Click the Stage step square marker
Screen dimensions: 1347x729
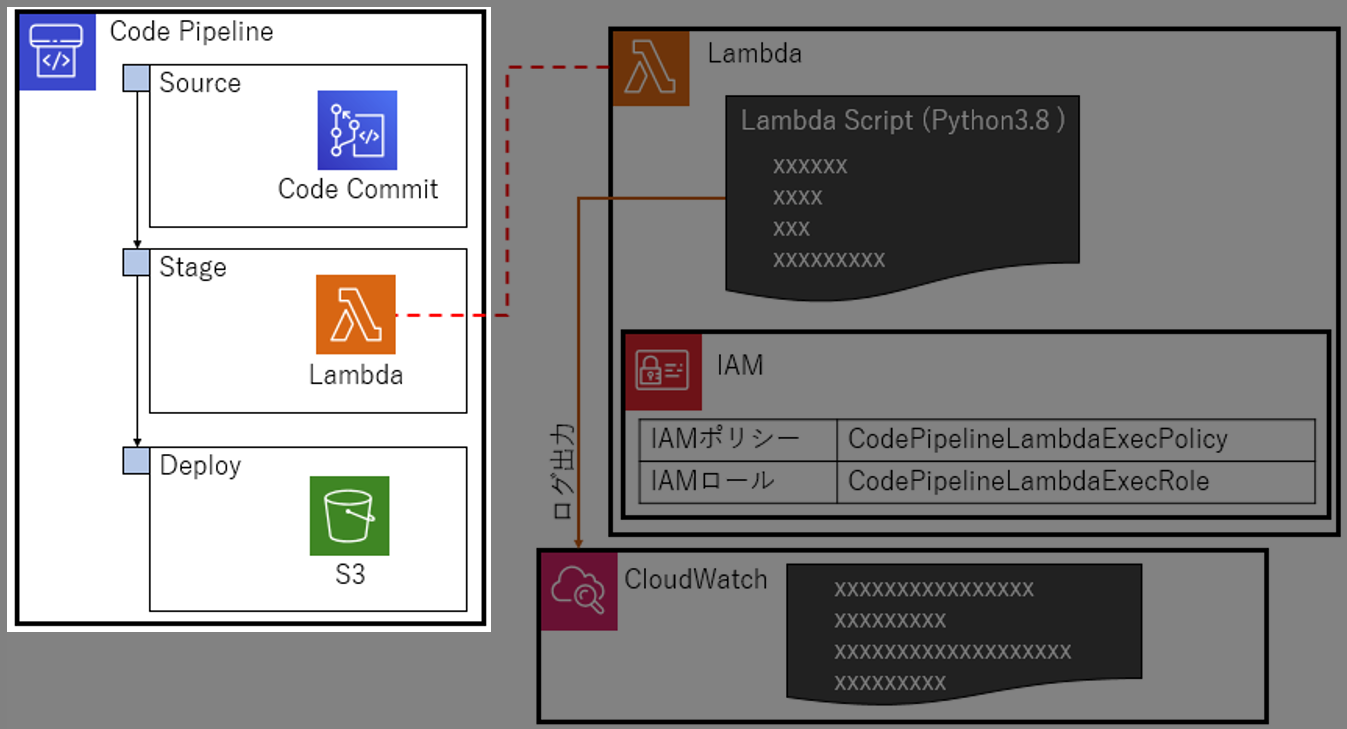(136, 262)
